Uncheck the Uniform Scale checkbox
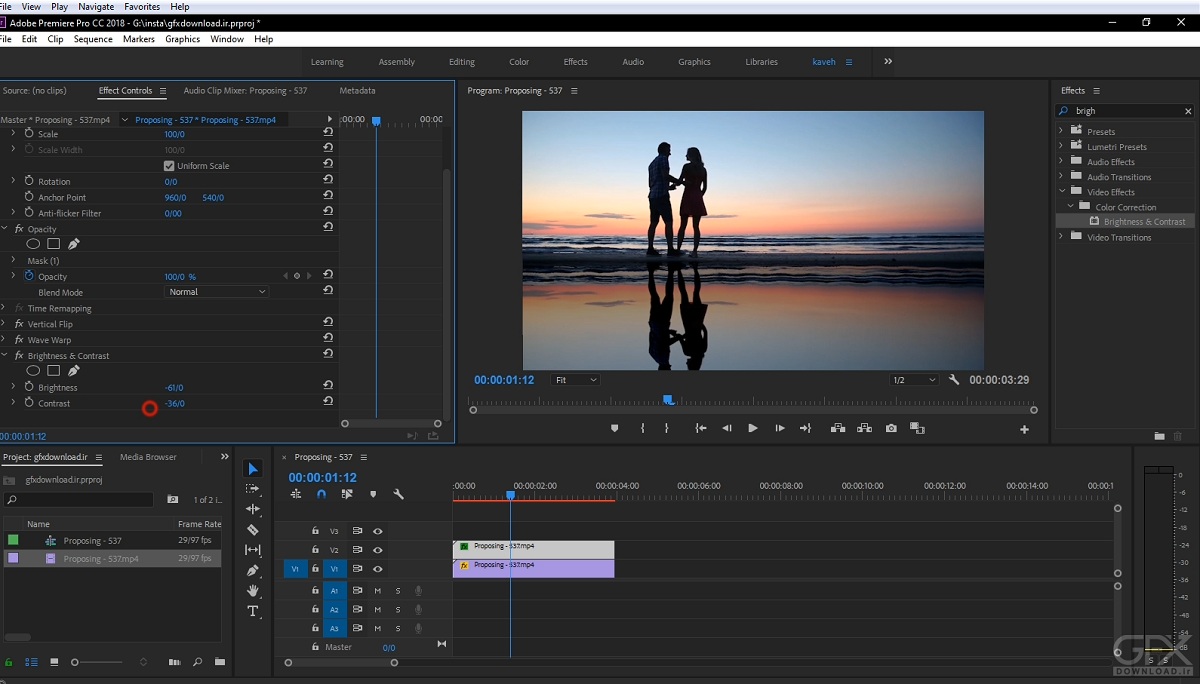The height and width of the screenshot is (684, 1200). [169, 166]
